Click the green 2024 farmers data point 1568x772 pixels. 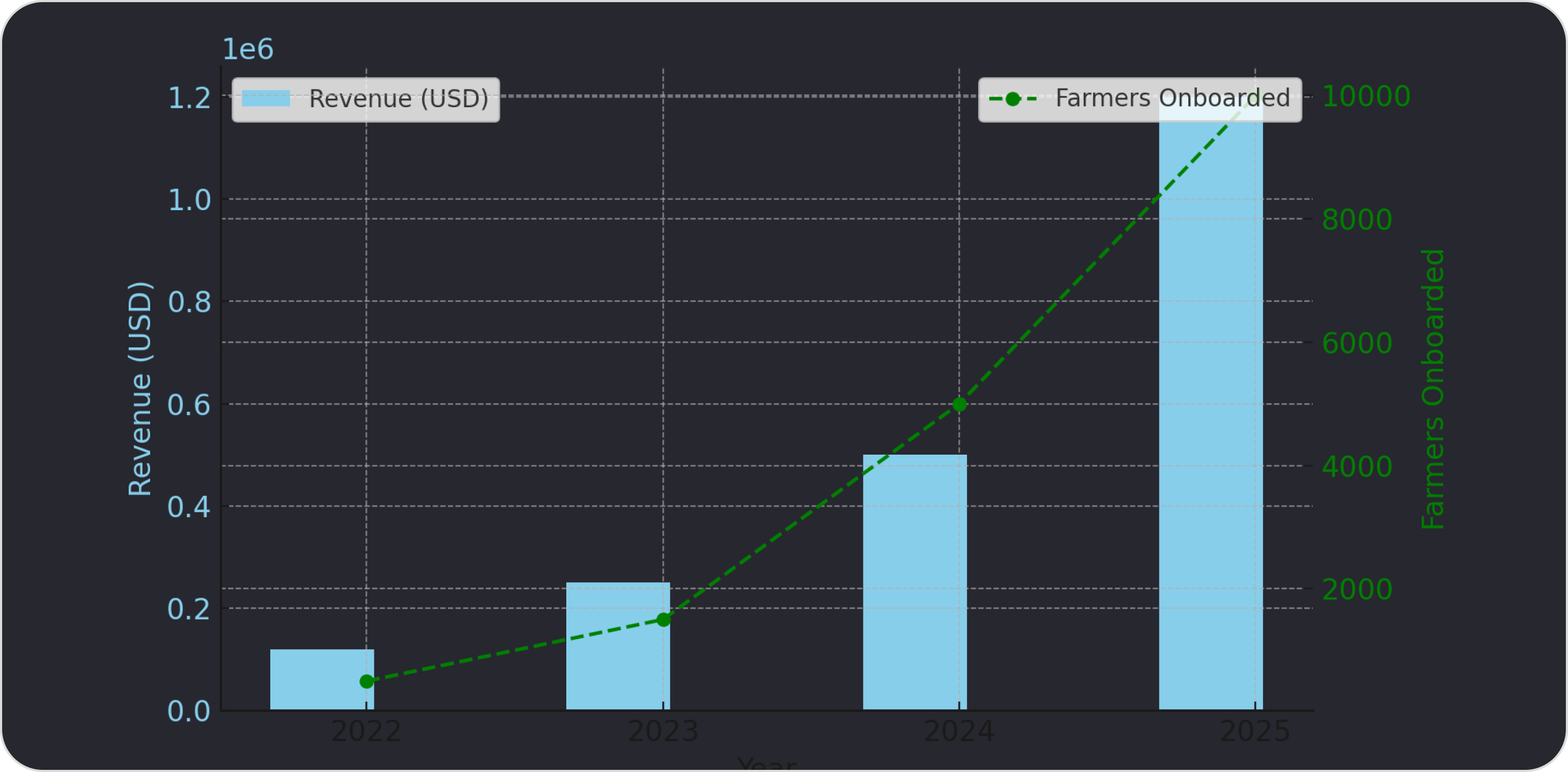[959, 405]
